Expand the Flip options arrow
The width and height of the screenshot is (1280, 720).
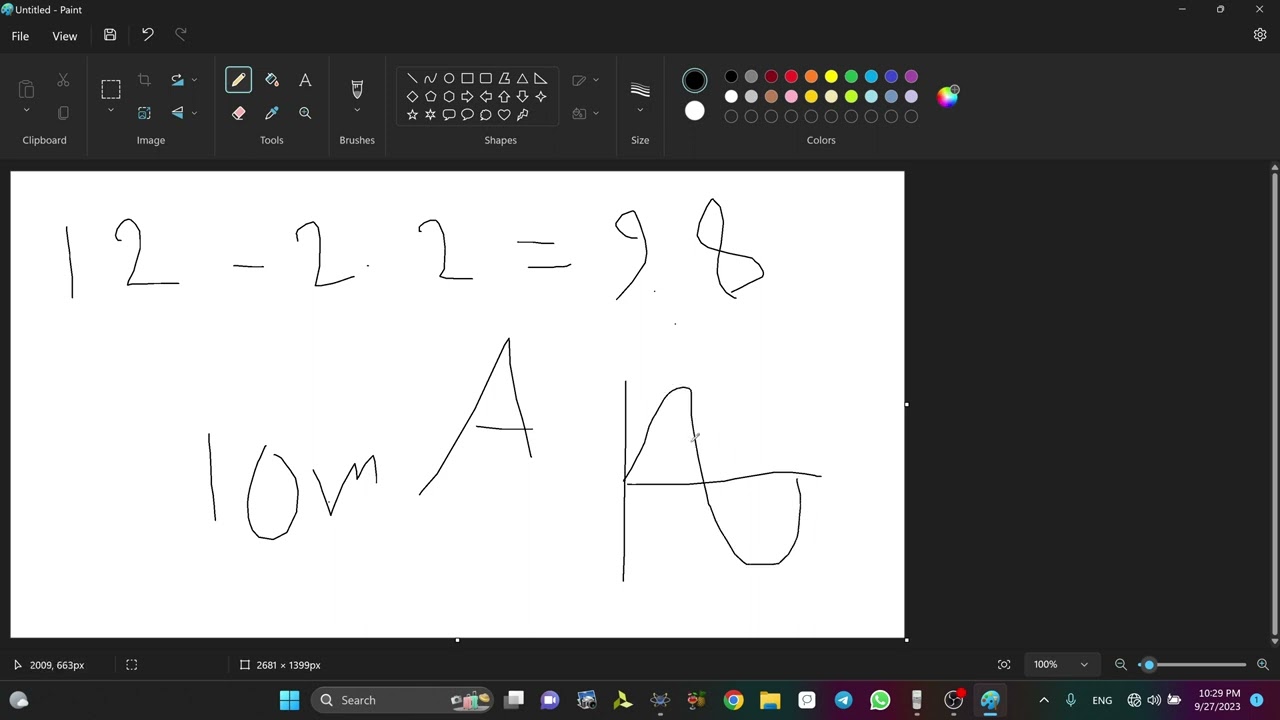pos(194,113)
